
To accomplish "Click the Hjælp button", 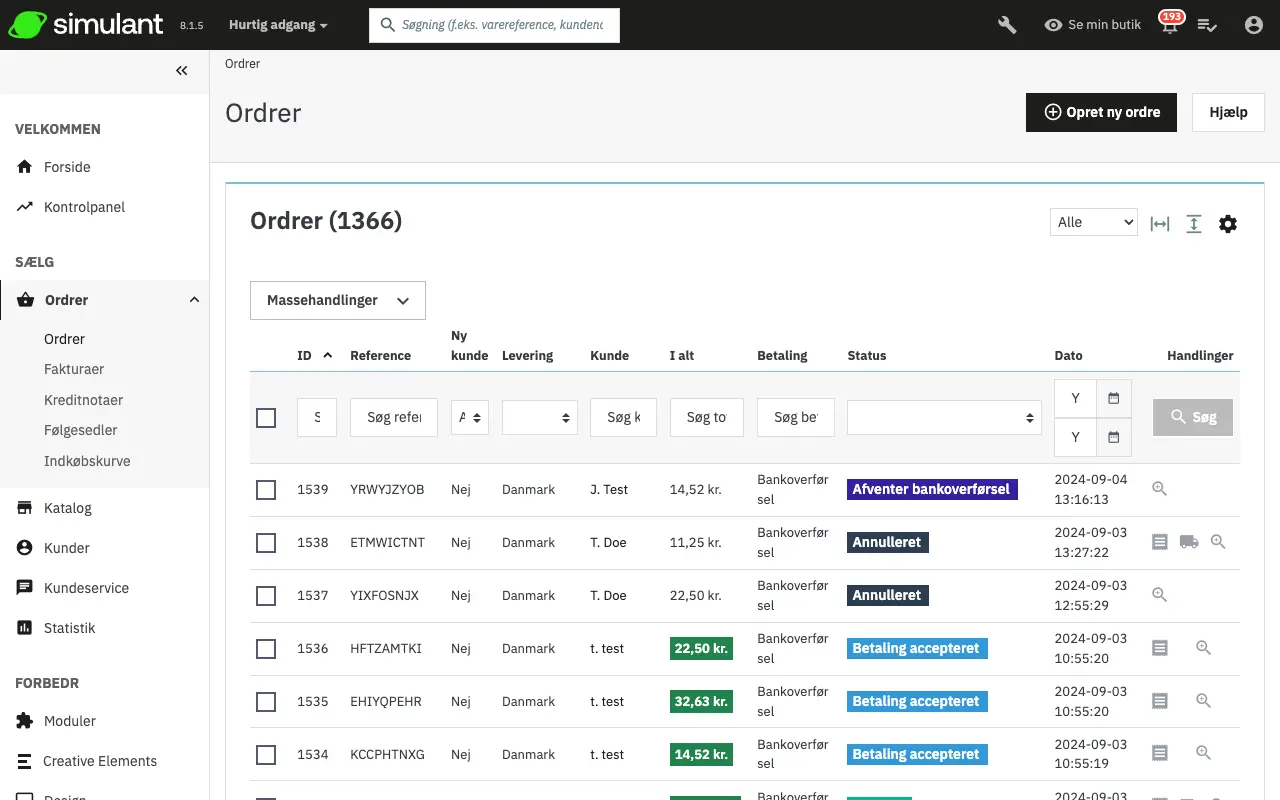I will 1228,112.
